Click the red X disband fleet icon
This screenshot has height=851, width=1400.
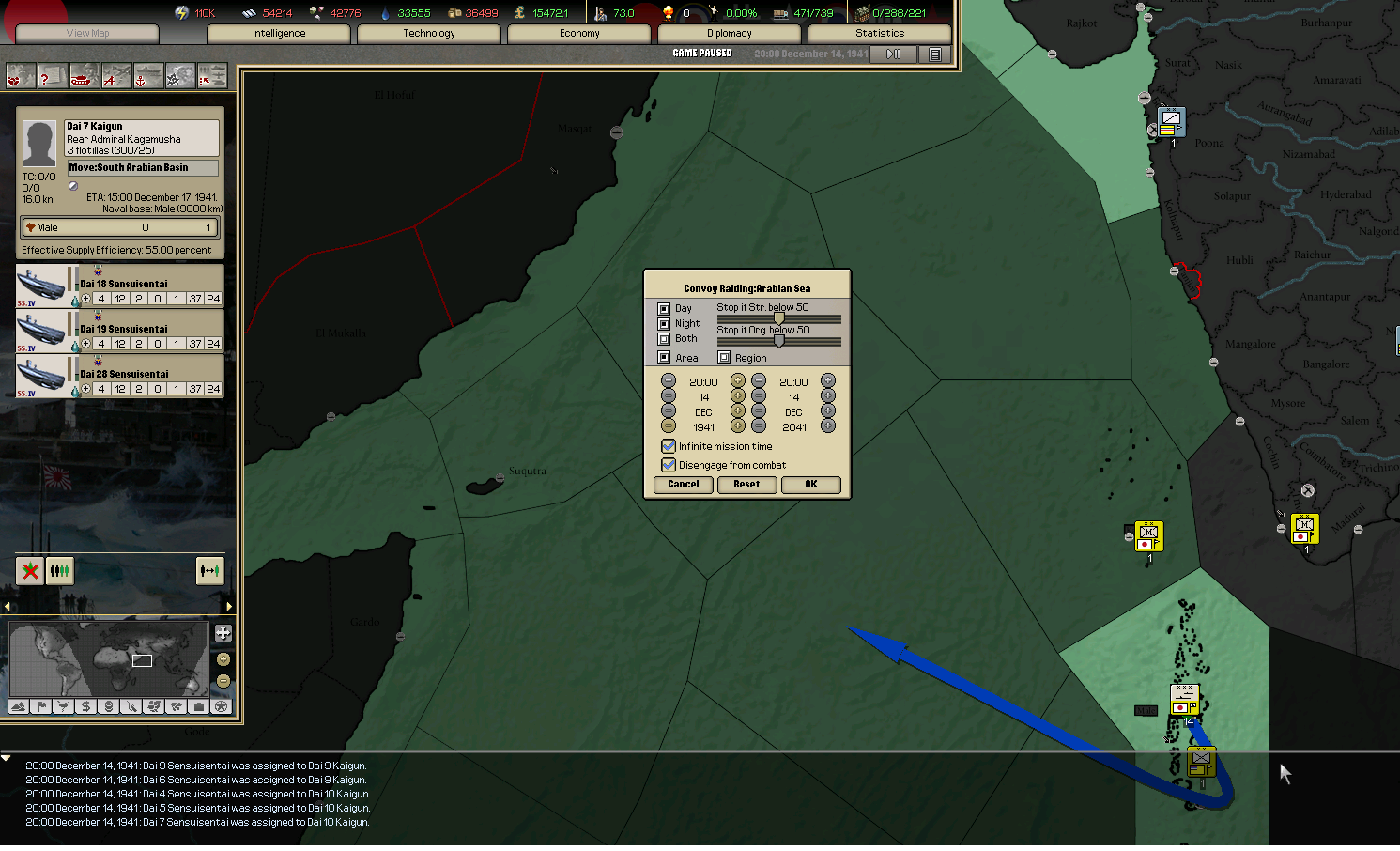click(31, 570)
